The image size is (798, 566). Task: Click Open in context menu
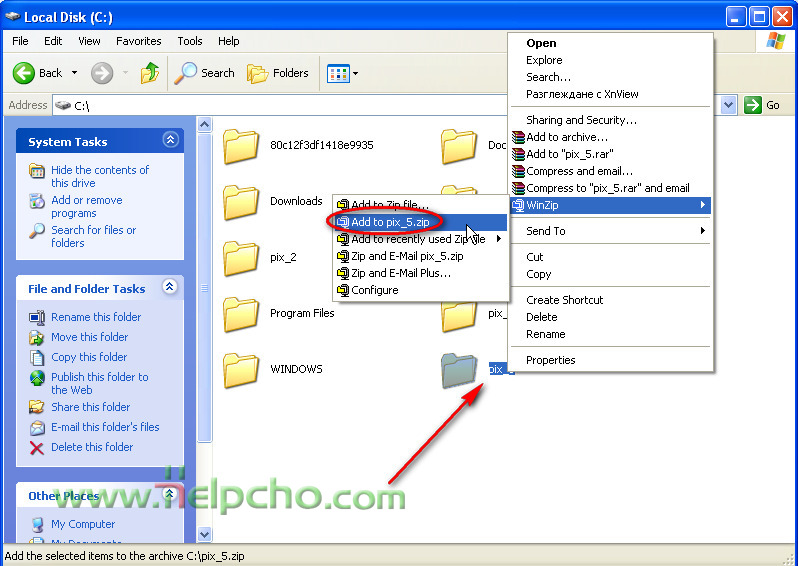click(611, 43)
